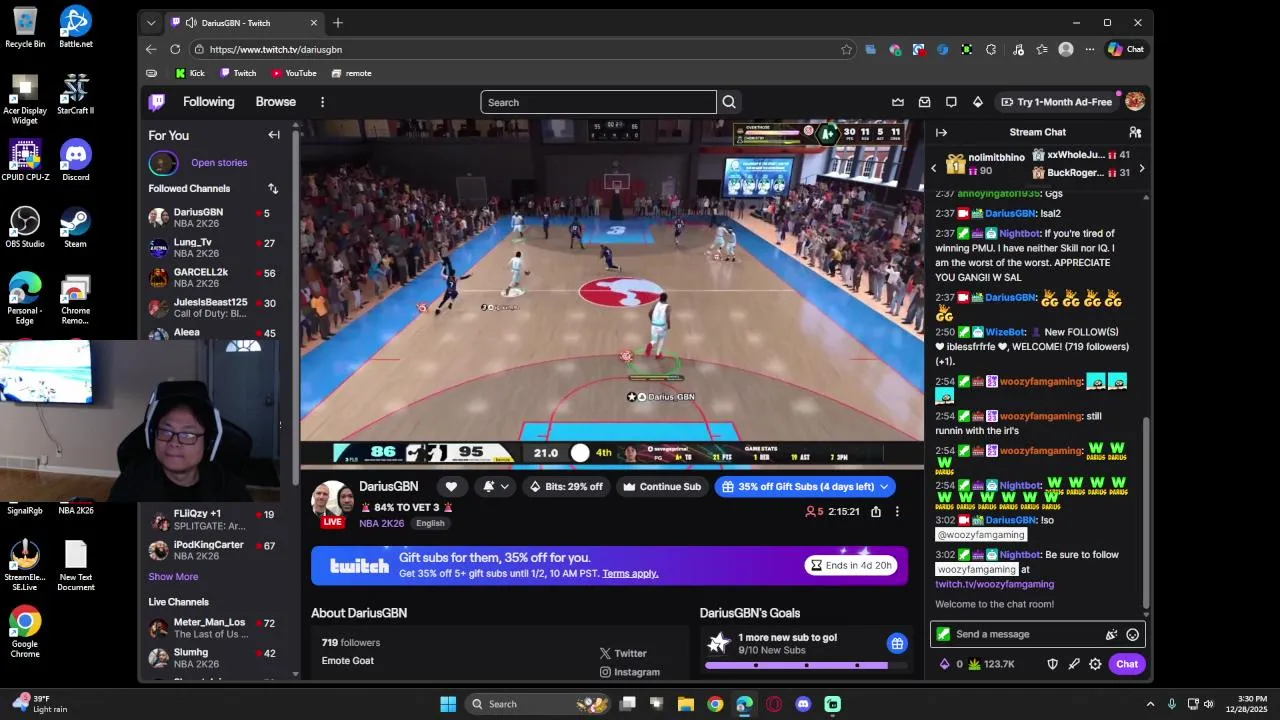Open Bits balance diamond below chat
Viewport: 1280px width, 720px height.
click(950, 664)
